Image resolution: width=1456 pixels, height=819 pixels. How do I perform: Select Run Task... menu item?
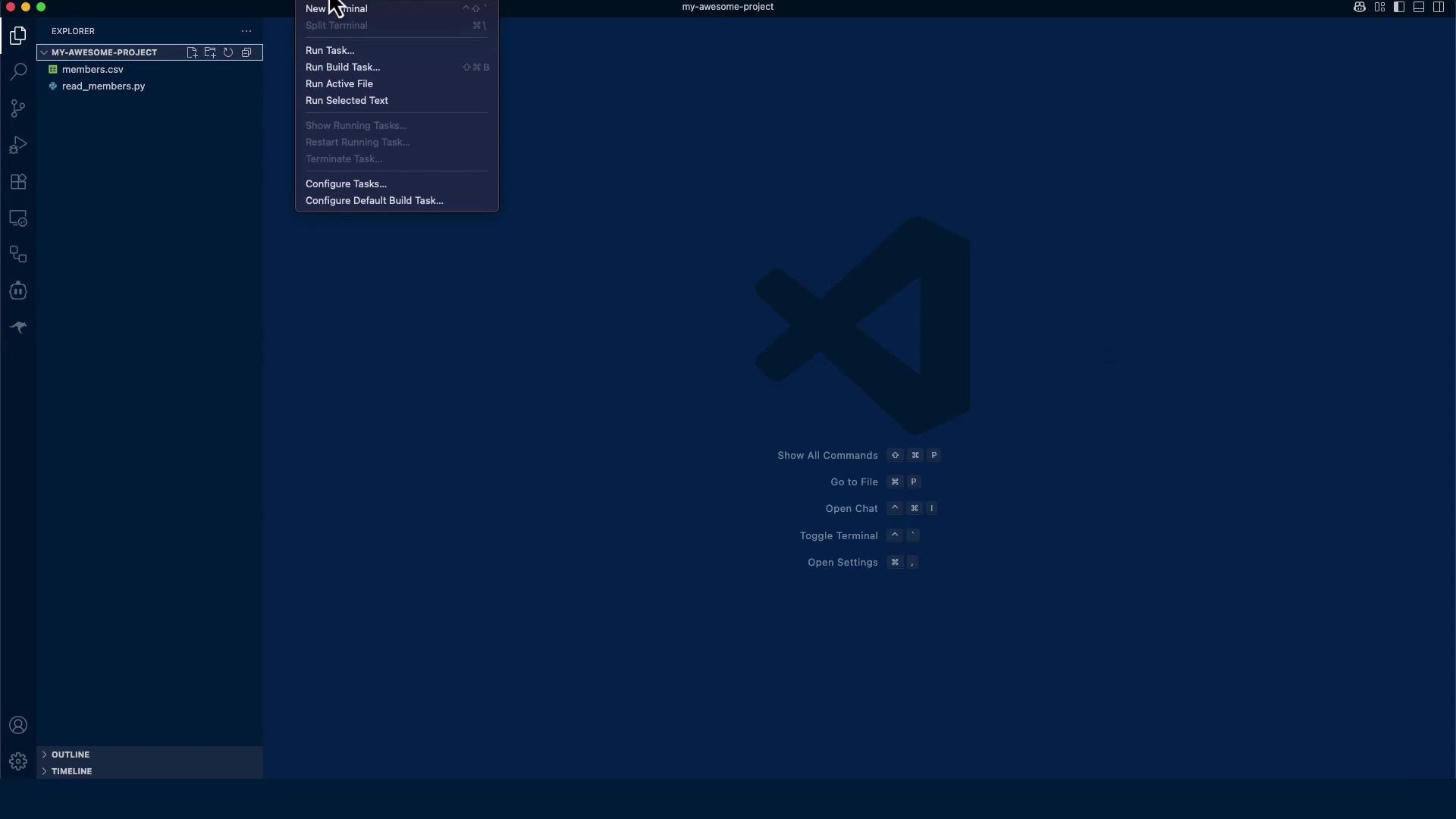(397, 50)
